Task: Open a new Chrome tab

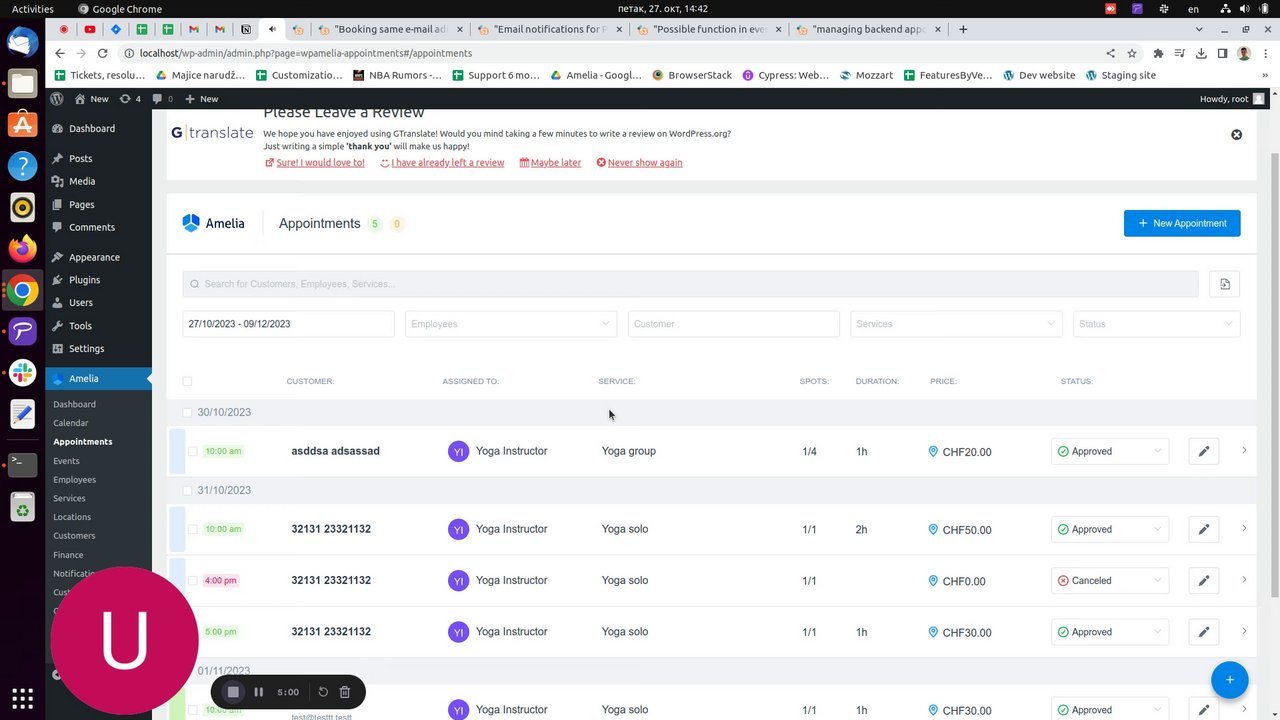Action: click(x=963, y=29)
